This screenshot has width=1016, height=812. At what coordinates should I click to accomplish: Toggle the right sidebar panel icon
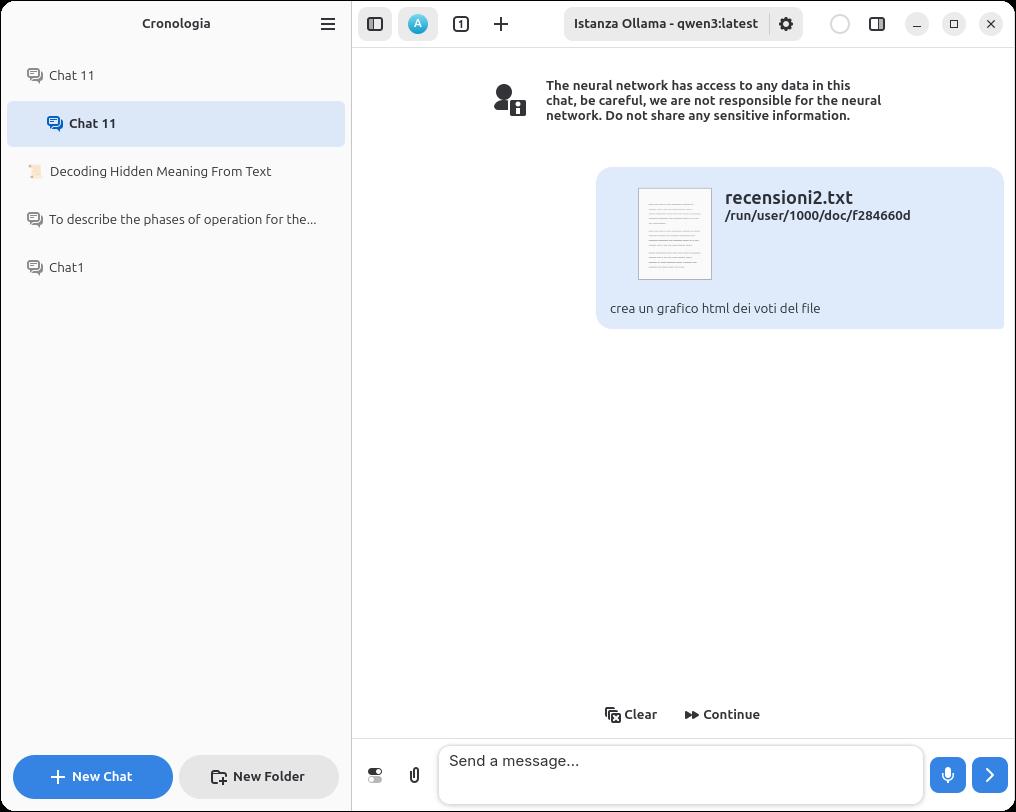[x=877, y=24]
